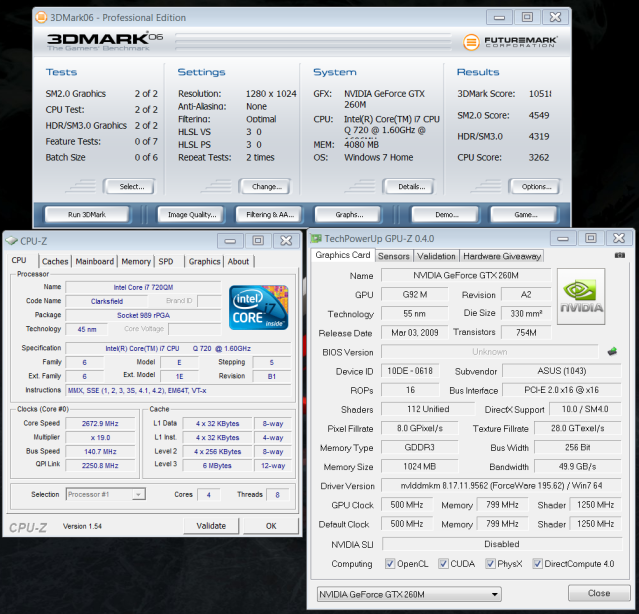Click the Driver Version field
This screenshot has height=614, width=639.
pos(501,486)
